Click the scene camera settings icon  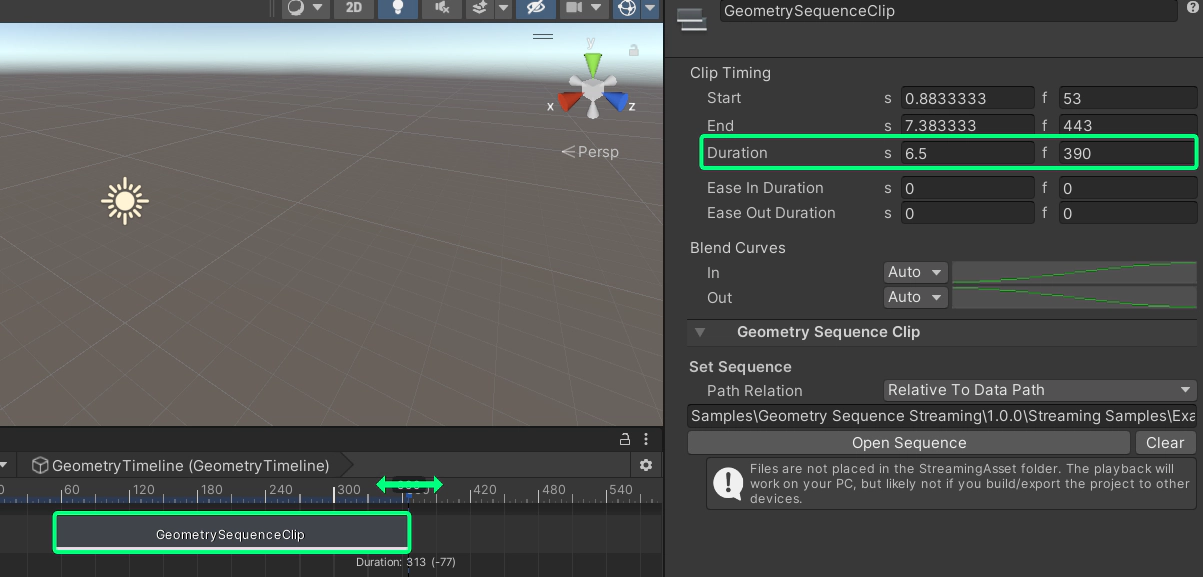pyautogui.click(x=574, y=8)
